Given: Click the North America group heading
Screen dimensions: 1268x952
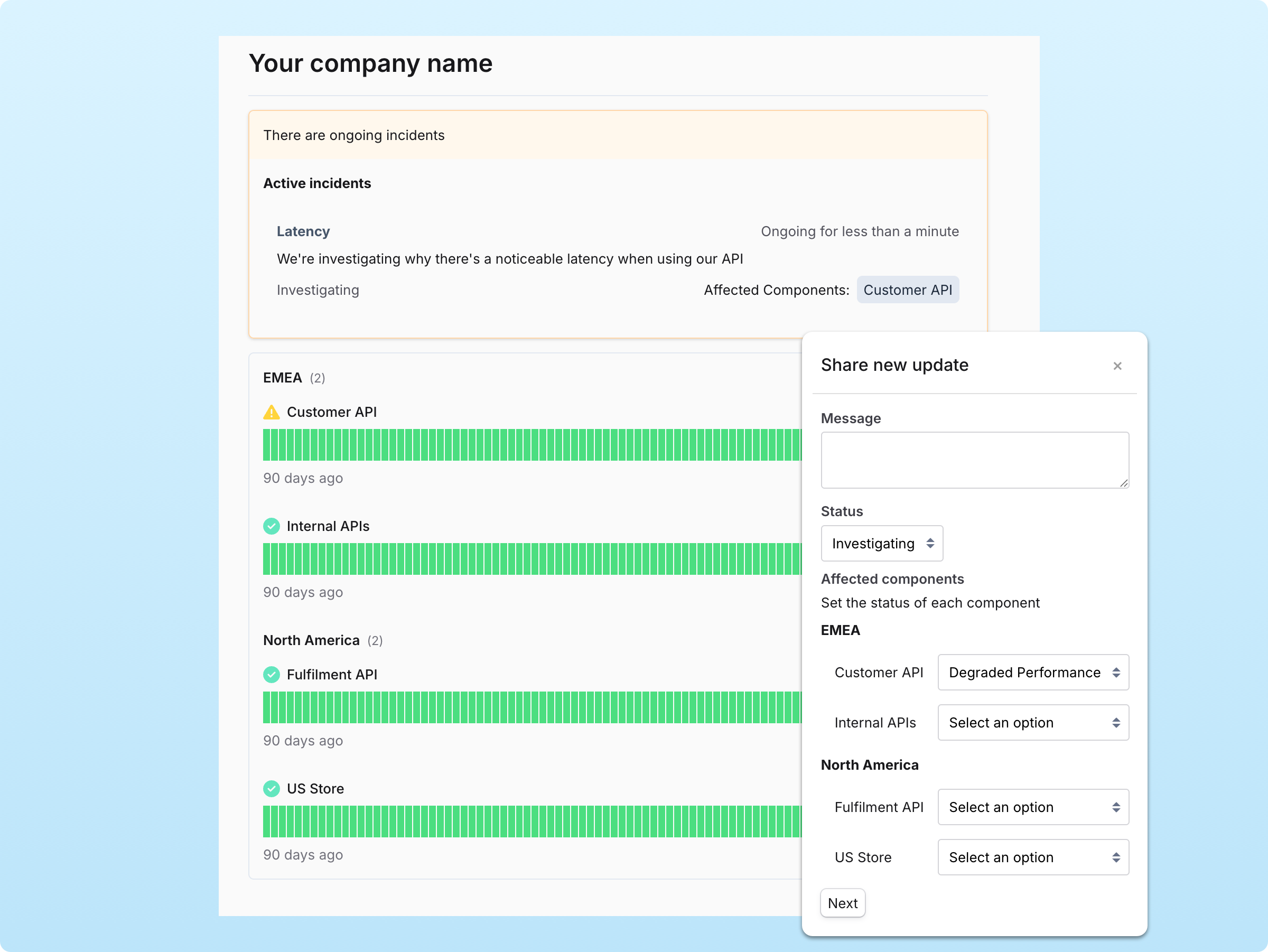Looking at the screenshot, I should tap(311, 640).
